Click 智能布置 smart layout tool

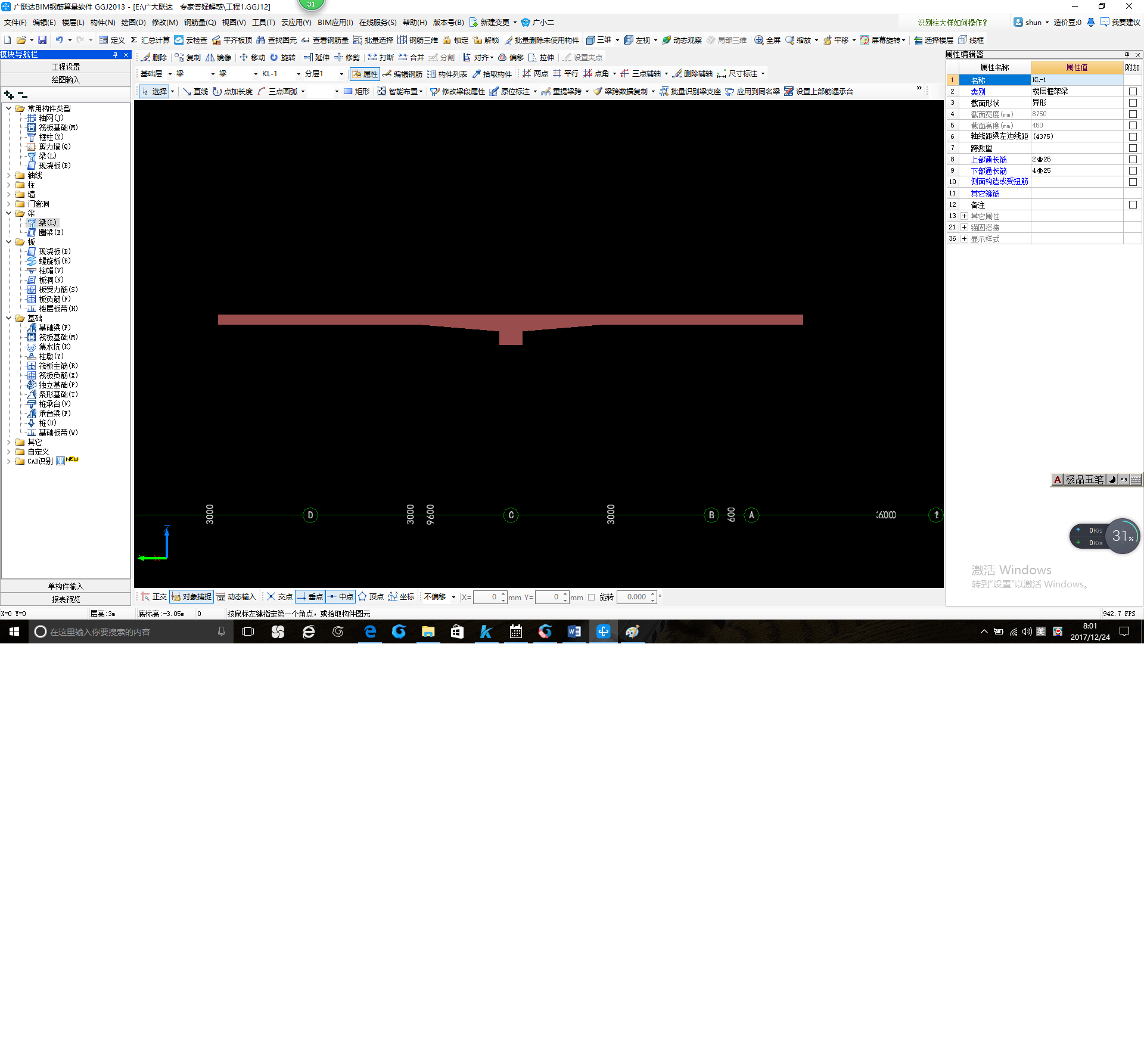tap(400, 91)
